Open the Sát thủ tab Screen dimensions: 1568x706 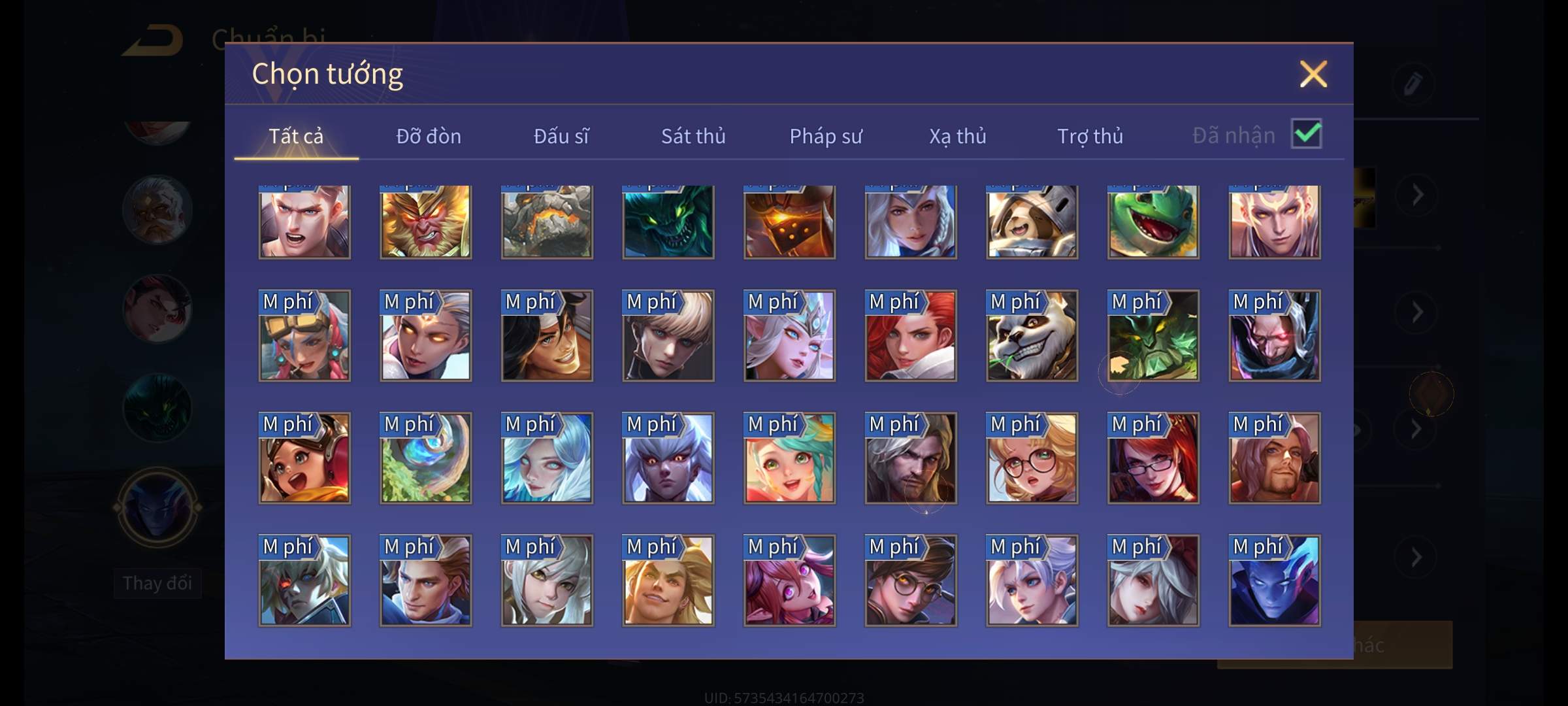(x=693, y=136)
